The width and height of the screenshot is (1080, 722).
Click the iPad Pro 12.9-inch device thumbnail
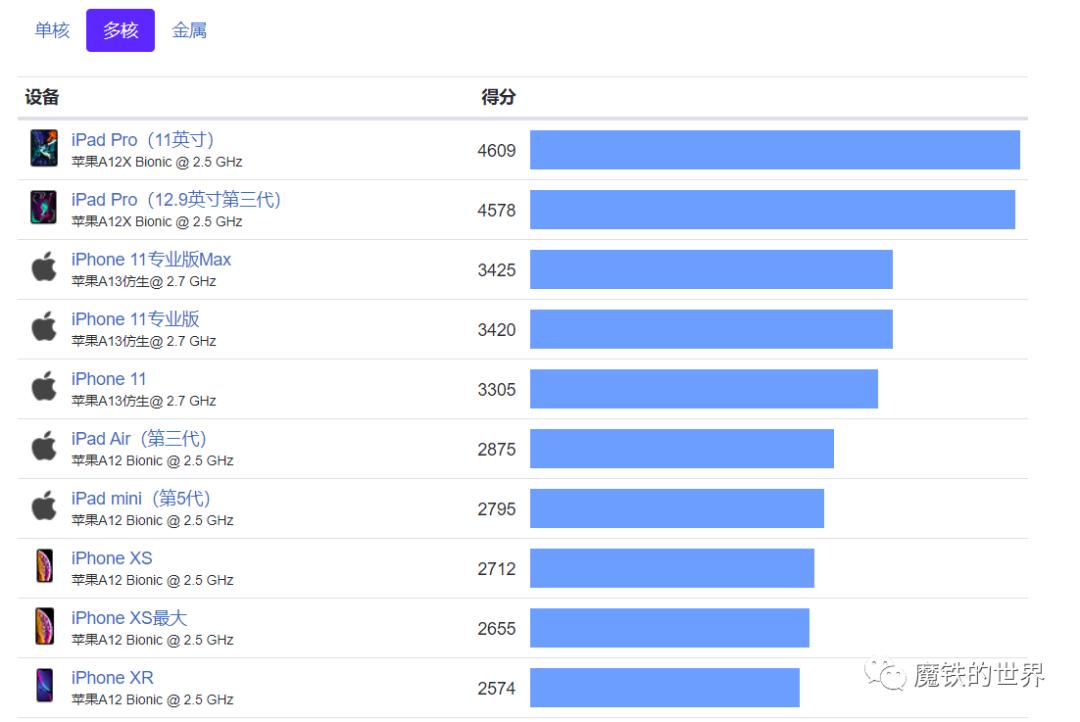pyautogui.click(x=44, y=208)
